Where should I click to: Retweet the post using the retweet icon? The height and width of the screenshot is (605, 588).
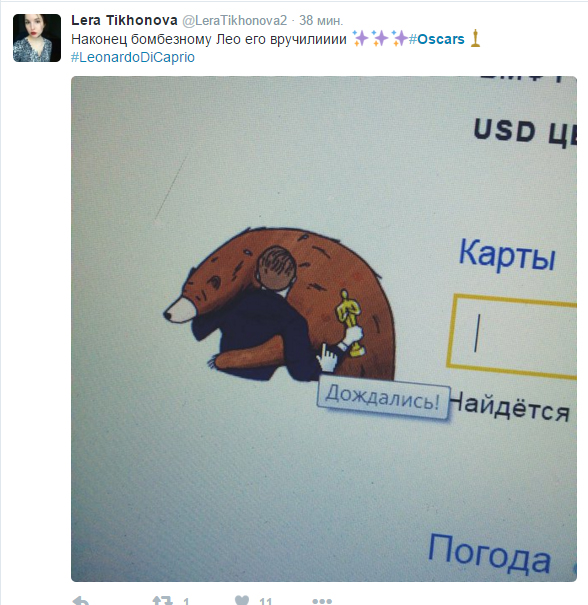tap(162, 600)
